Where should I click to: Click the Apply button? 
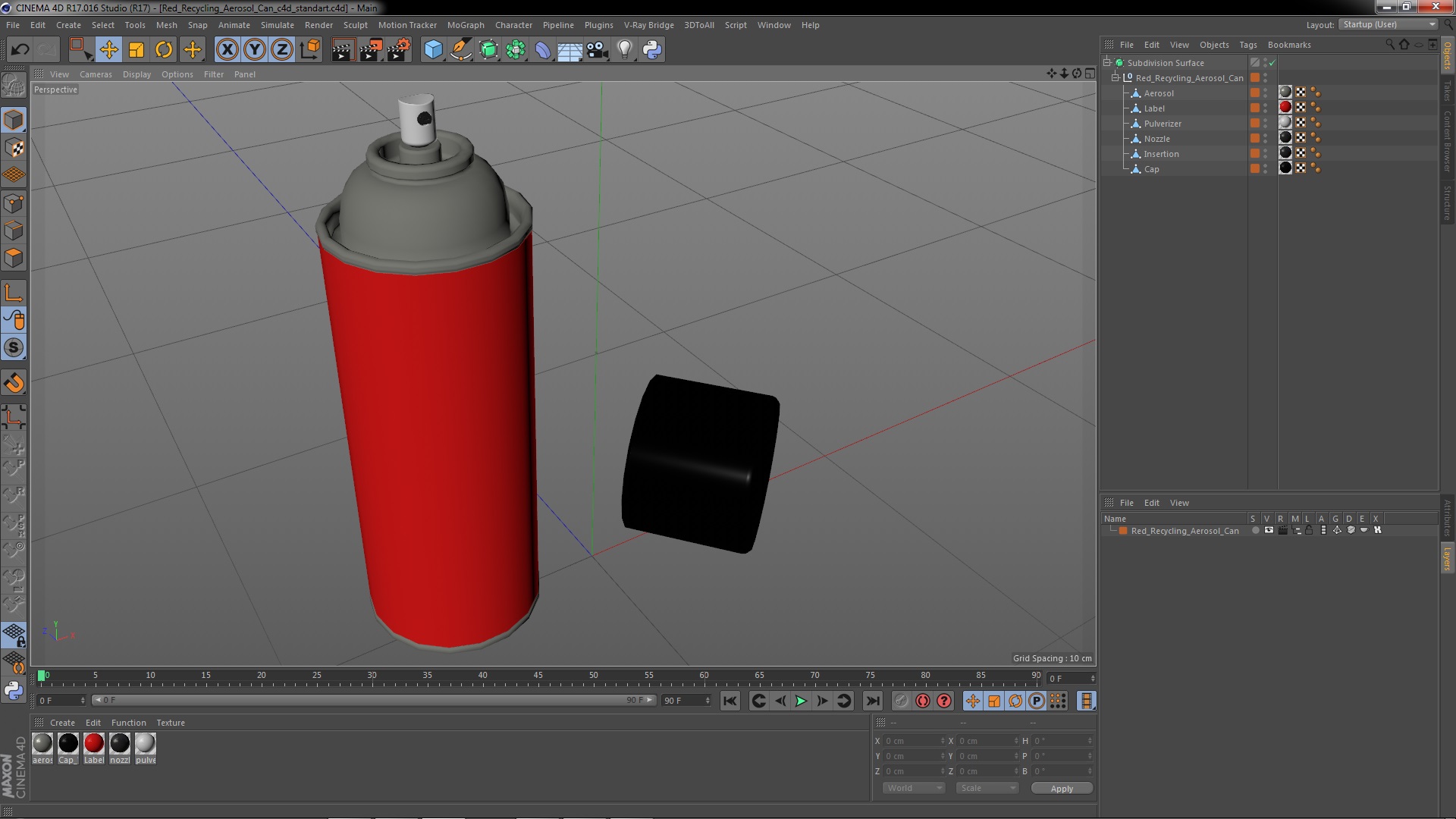click(x=1062, y=789)
